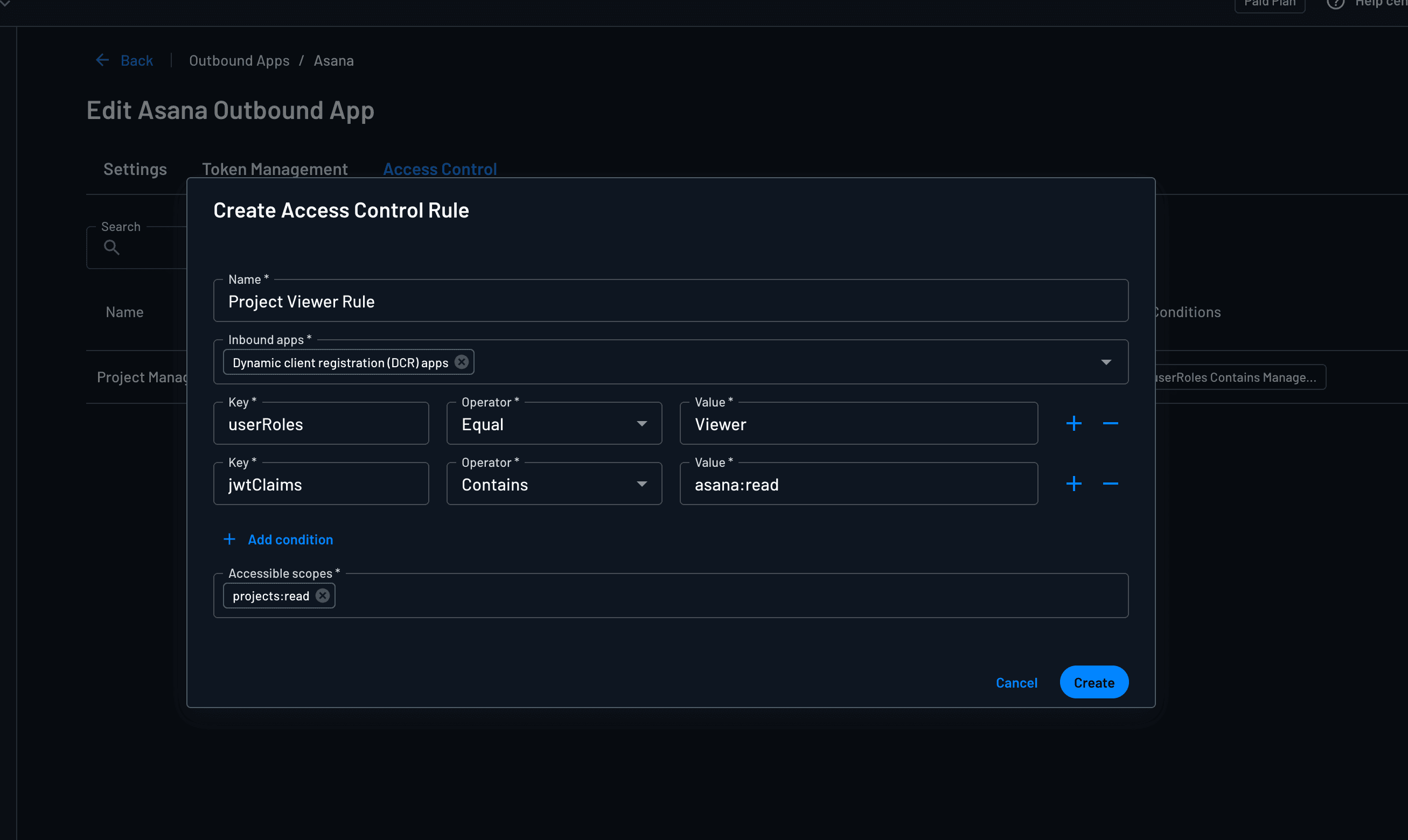
Task: Remove the jwtClaims condition row
Action: (1110, 484)
